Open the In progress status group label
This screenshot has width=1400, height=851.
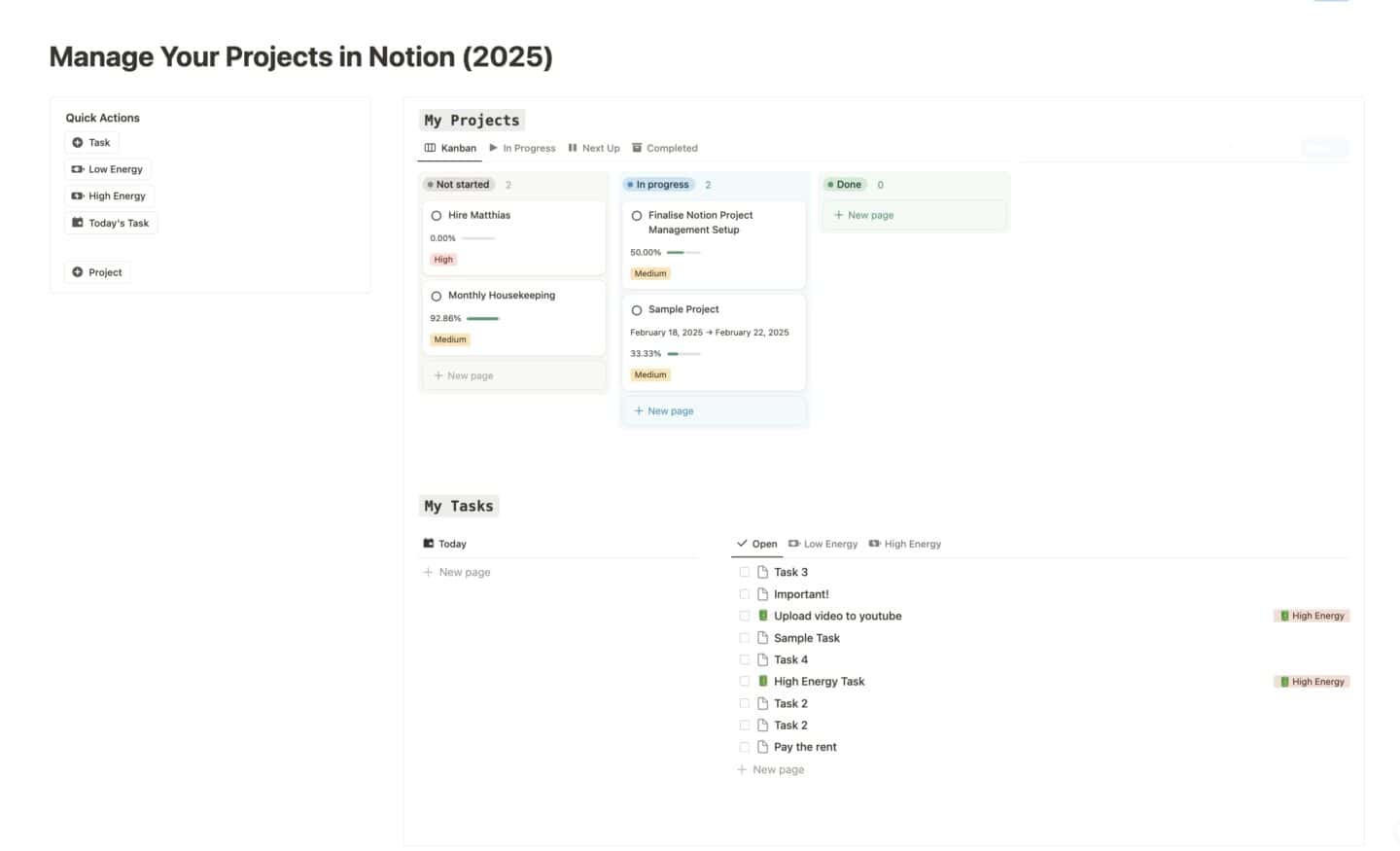point(658,185)
